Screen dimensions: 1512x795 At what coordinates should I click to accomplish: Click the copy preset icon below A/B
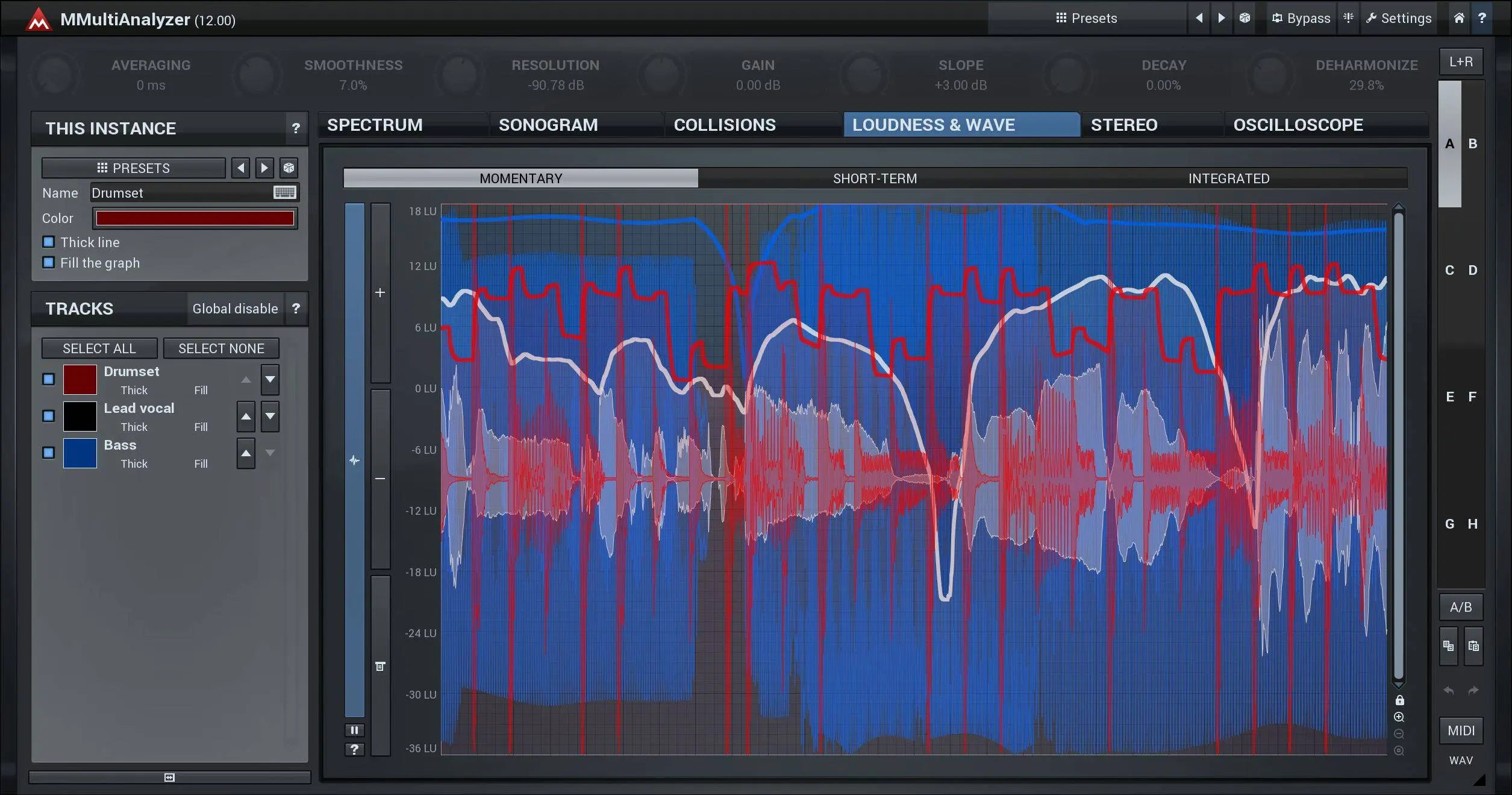[x=1449, y=646]
